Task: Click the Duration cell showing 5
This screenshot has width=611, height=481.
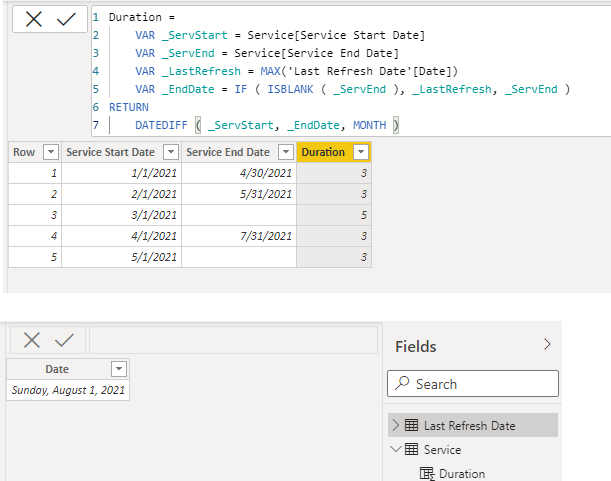Action: coord(334,215)
